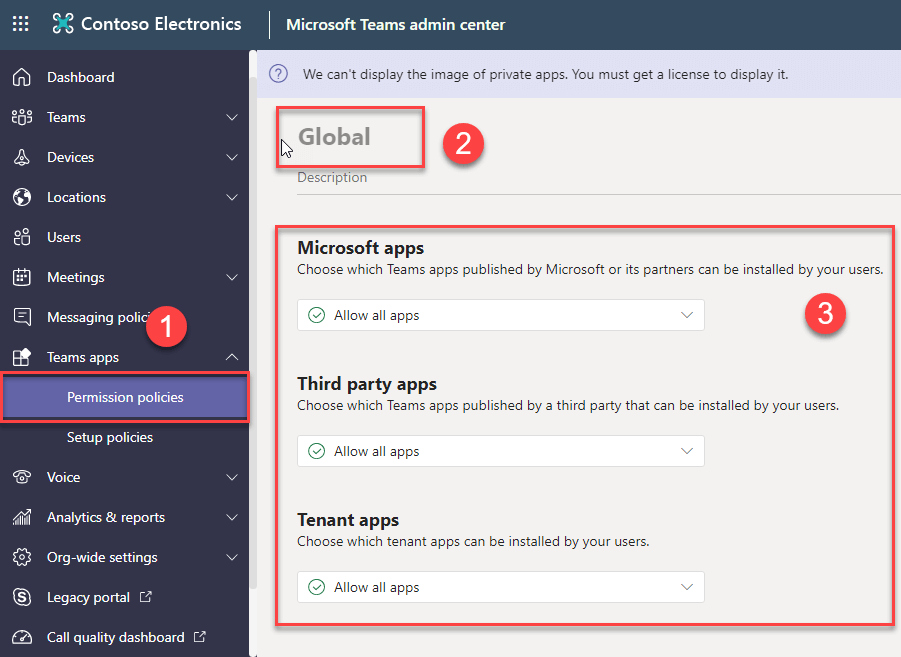The width and height of the screenshot is (901, 657).
Task: Click the info help icon in banner
Action: [279, 74]
